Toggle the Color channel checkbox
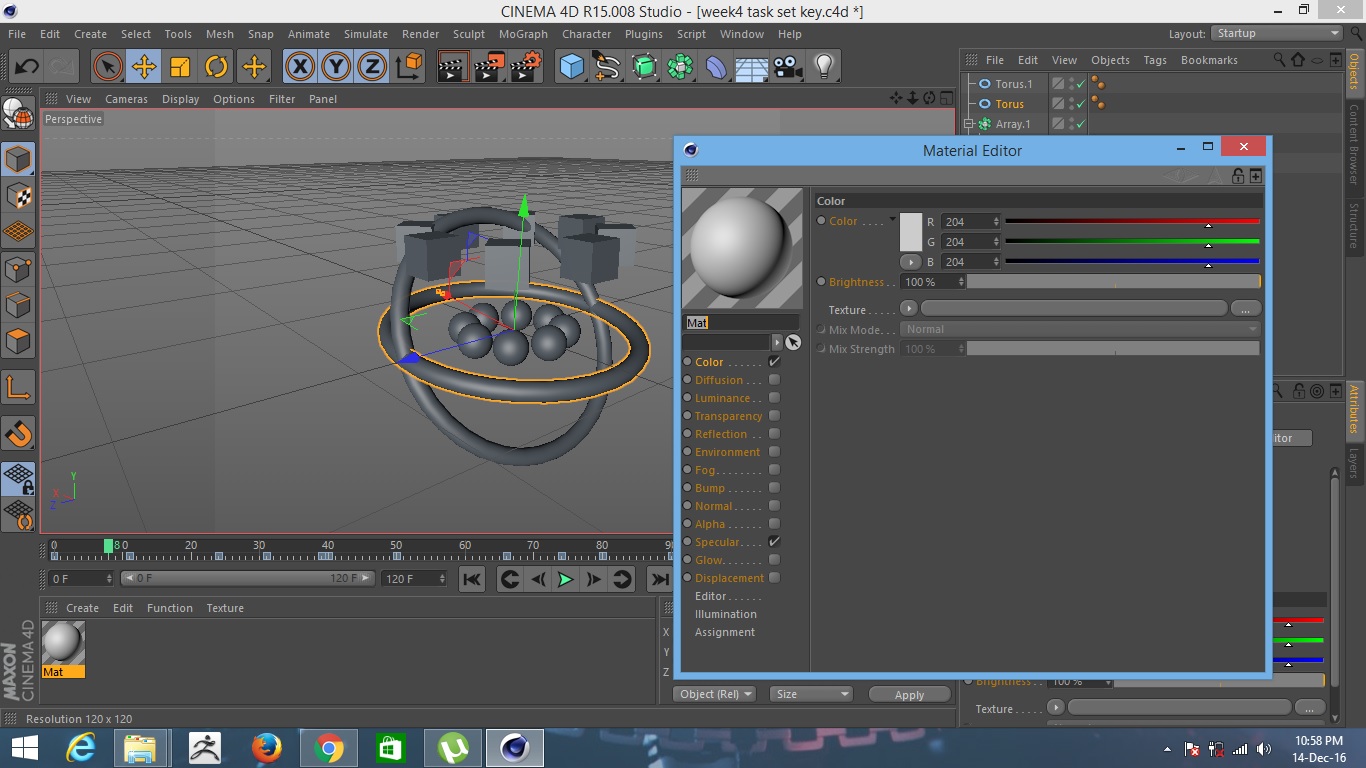 [x=774, y=362]
